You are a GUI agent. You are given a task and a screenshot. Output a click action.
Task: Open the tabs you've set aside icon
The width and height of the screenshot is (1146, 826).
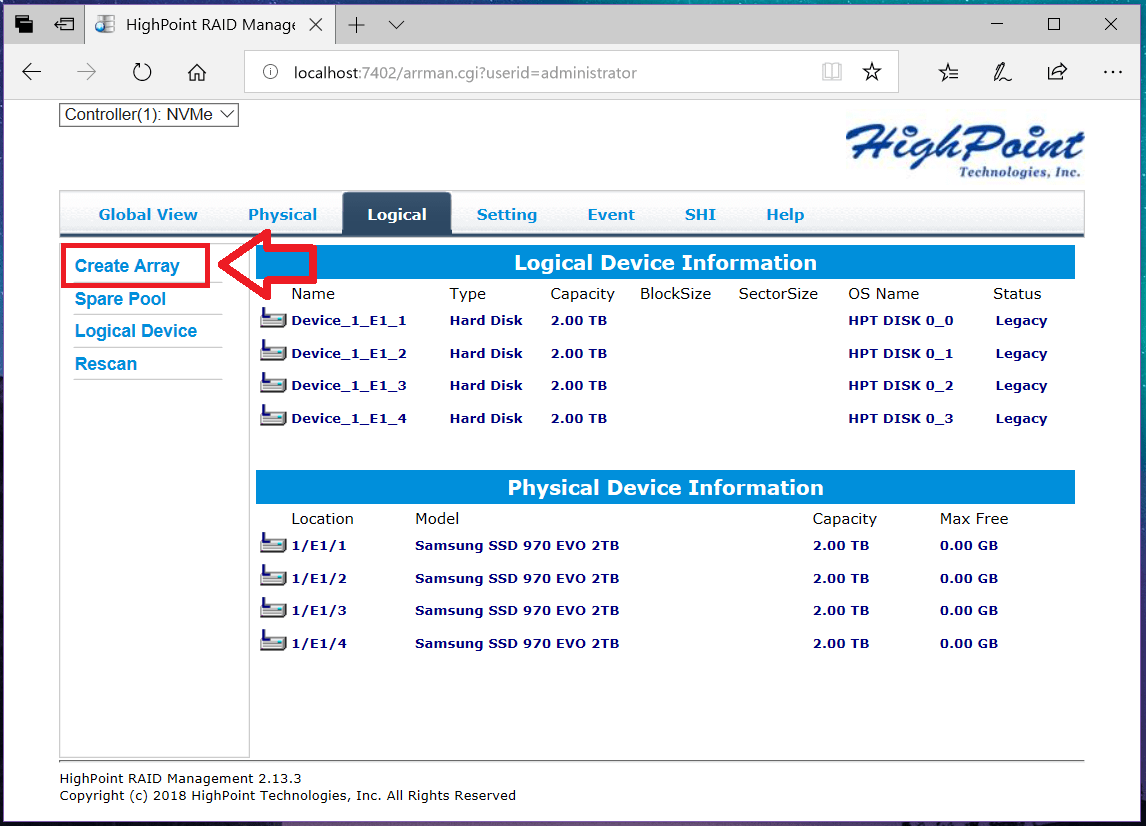(x=23, y=24)
